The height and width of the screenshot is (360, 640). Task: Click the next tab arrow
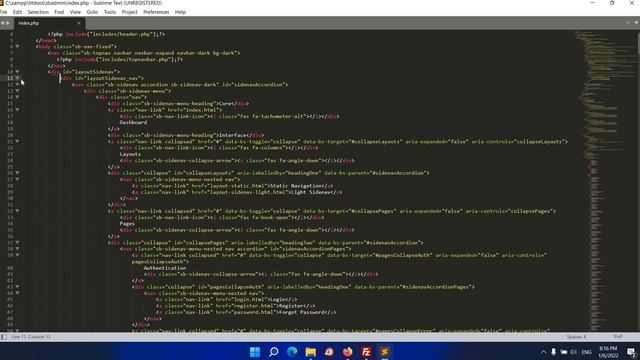pos(8,23)
